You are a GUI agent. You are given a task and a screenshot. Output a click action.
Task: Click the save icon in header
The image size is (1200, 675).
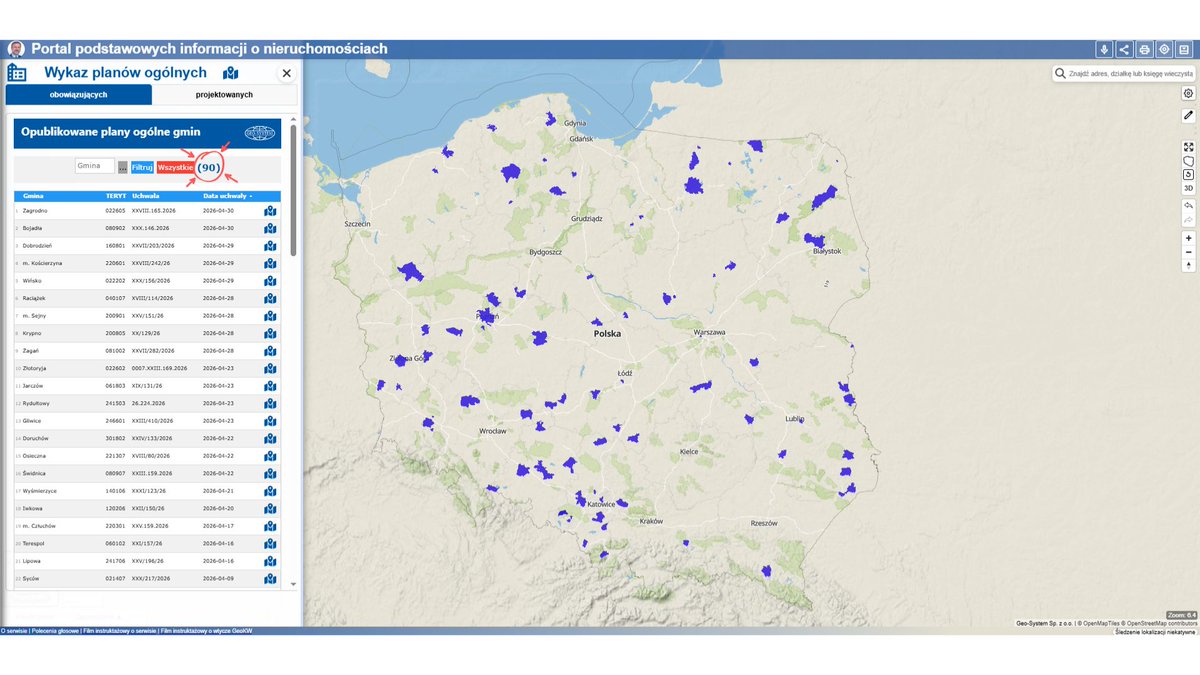(x=1184, y=49)
